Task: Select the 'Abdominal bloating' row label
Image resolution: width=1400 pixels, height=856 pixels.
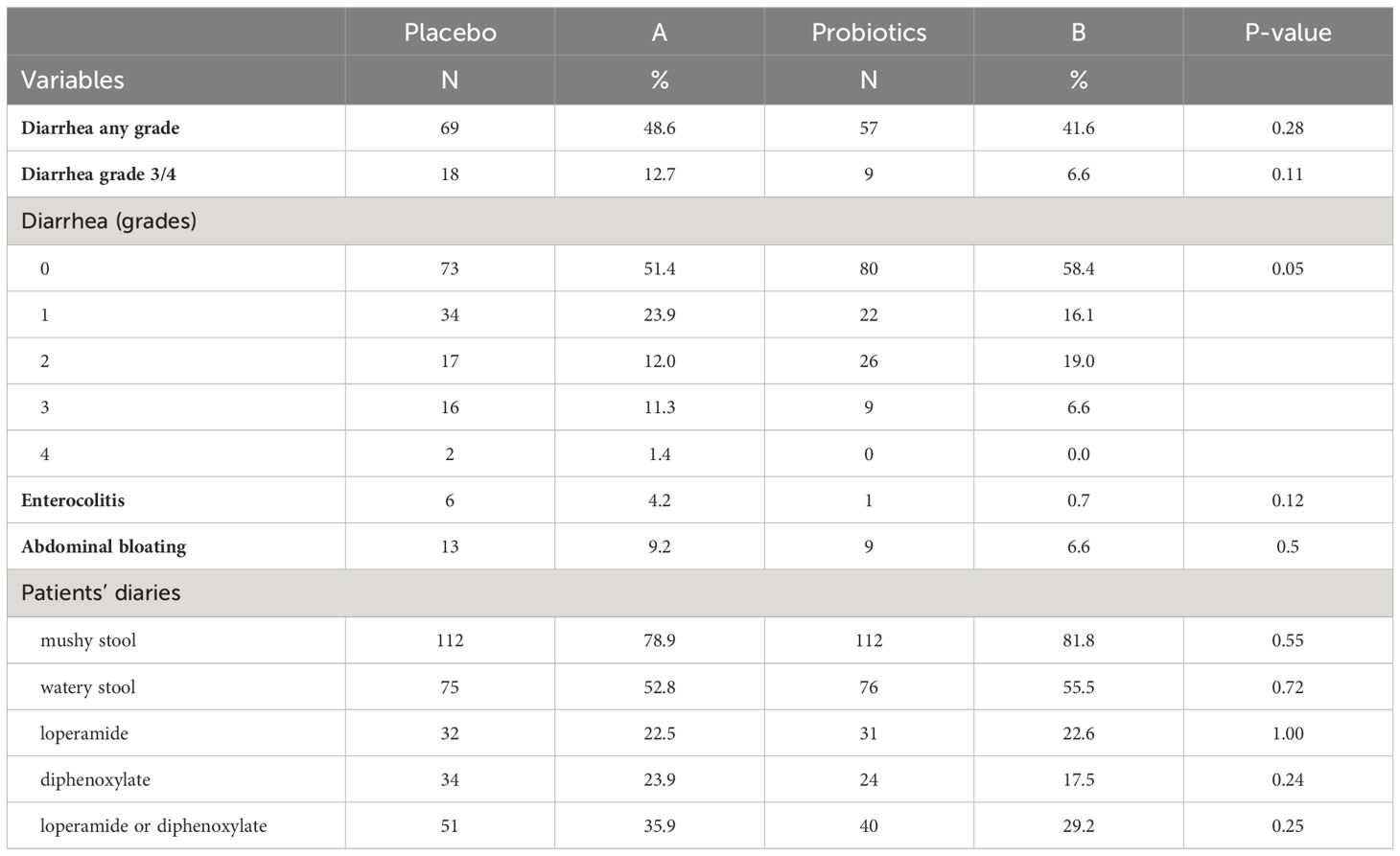Action: 104,546
